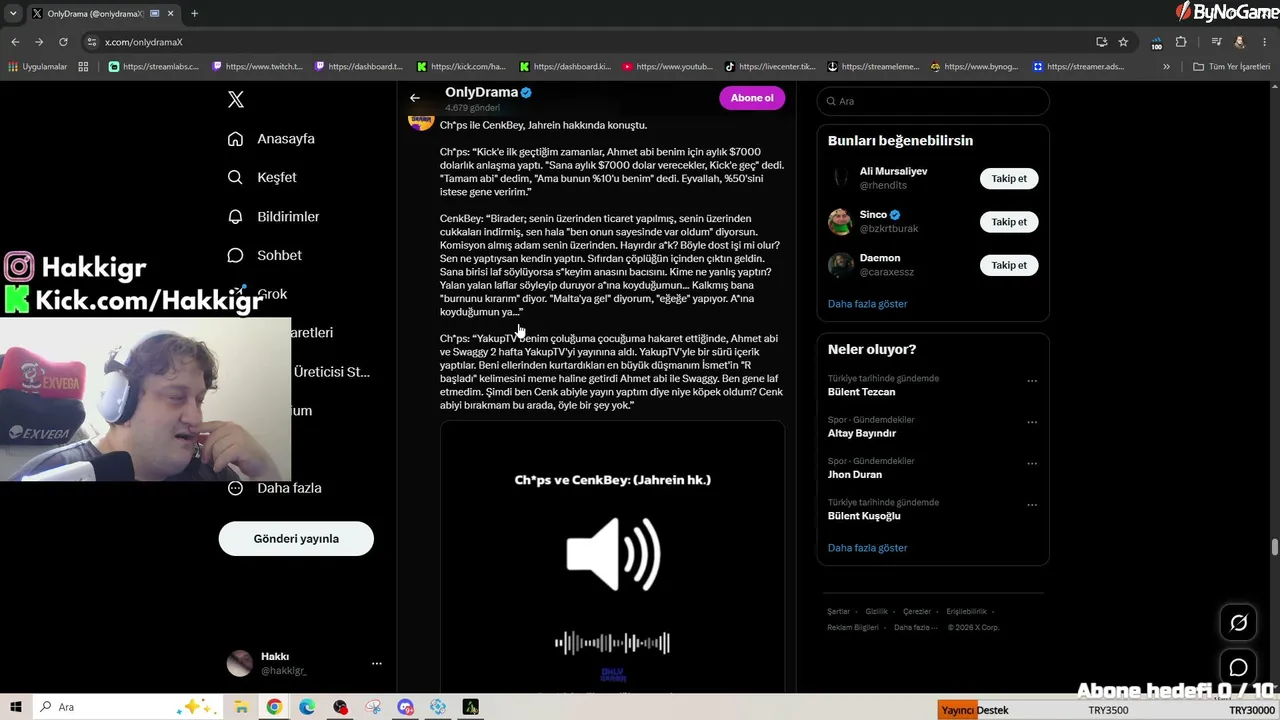Image resolution: width=1280 pixels, height=720 pixels.
Task: Open more options for Bülent Tezcan trend
Action: coord(1032,381)
